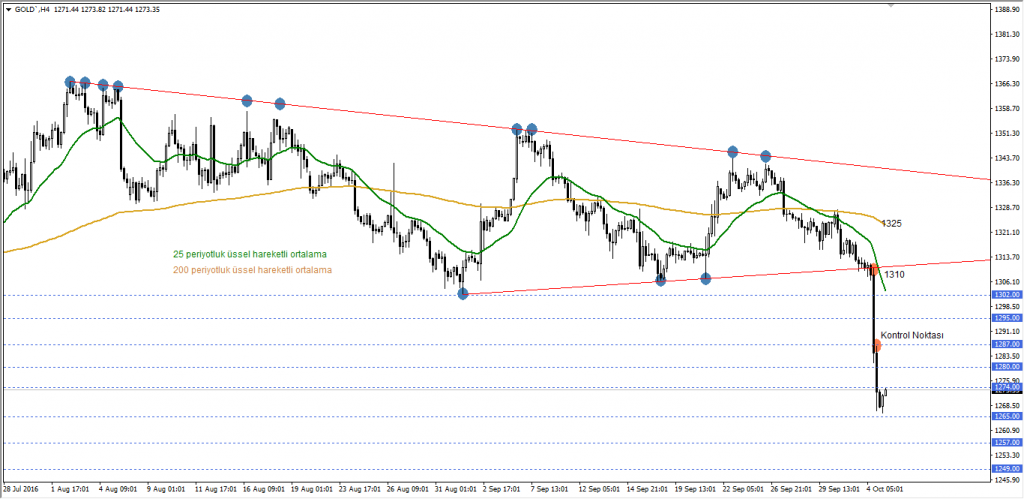The height and width of the screenshot is (499, 1024).
Task: Click the 1253.30 price axis value
Action: click(x=1008, y=455)
